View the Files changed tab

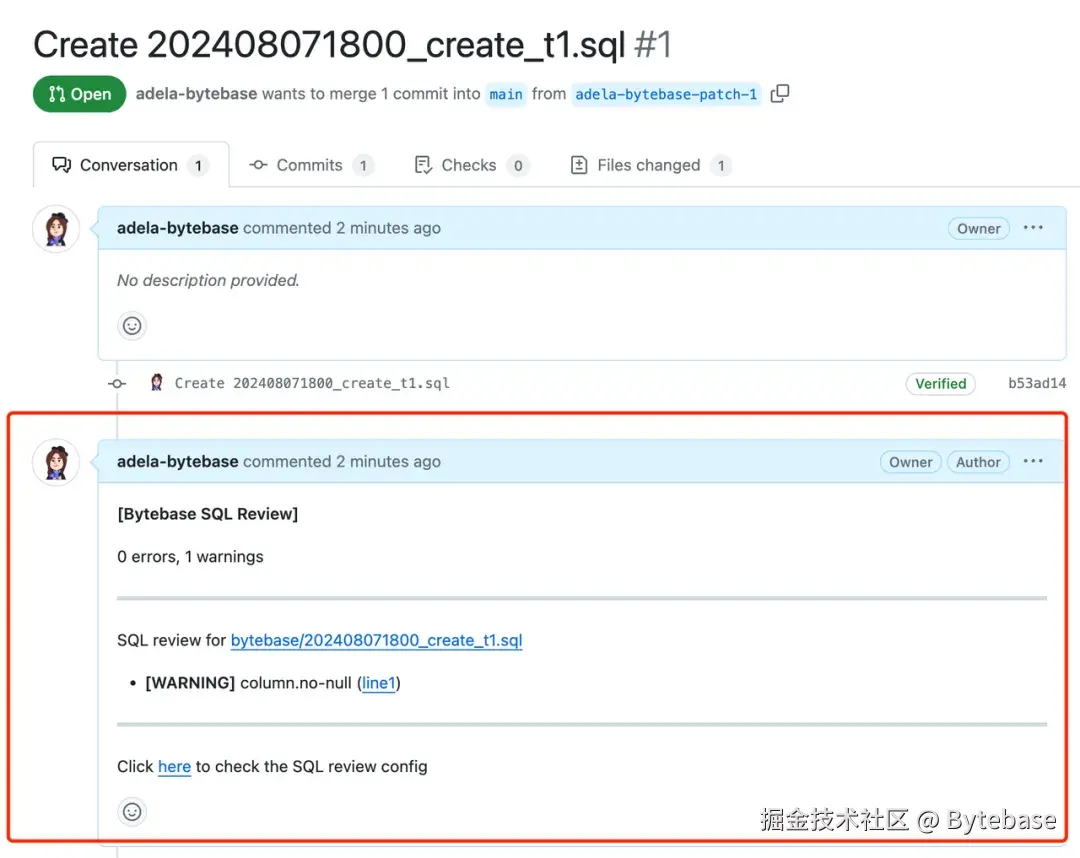click(651, 165)
